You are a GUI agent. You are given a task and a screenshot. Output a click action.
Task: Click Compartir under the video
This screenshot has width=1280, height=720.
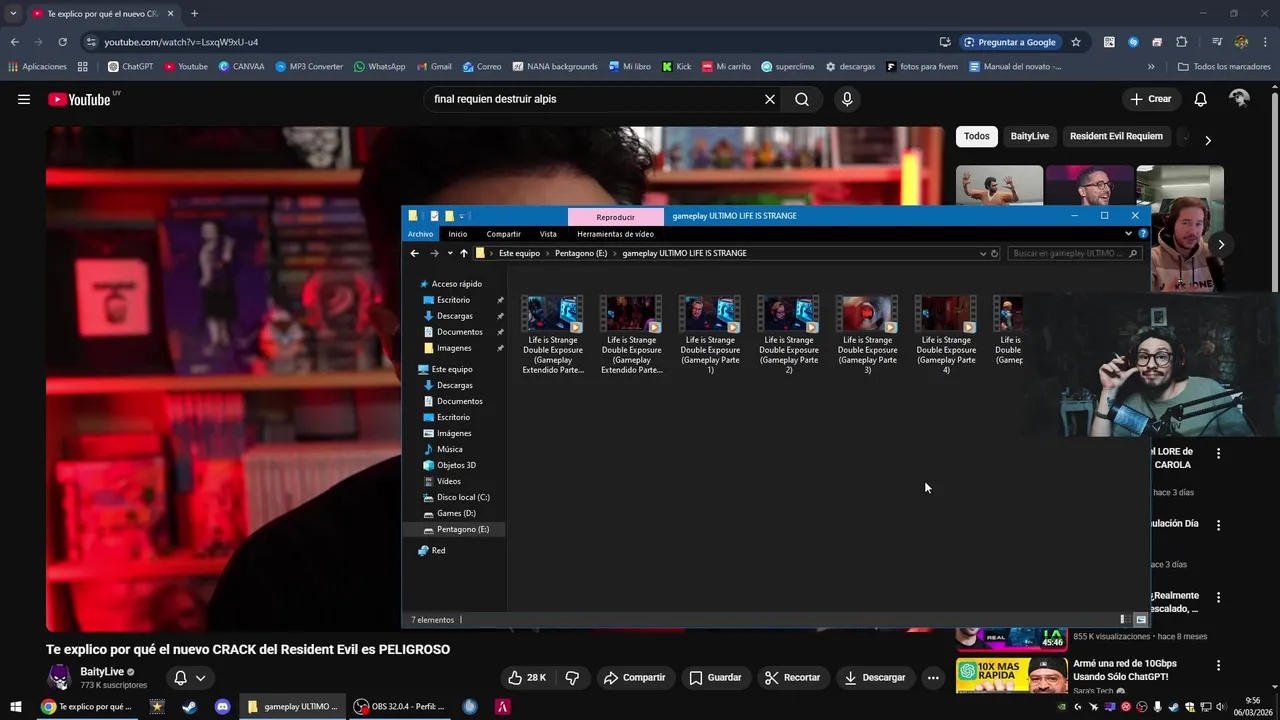634,677
